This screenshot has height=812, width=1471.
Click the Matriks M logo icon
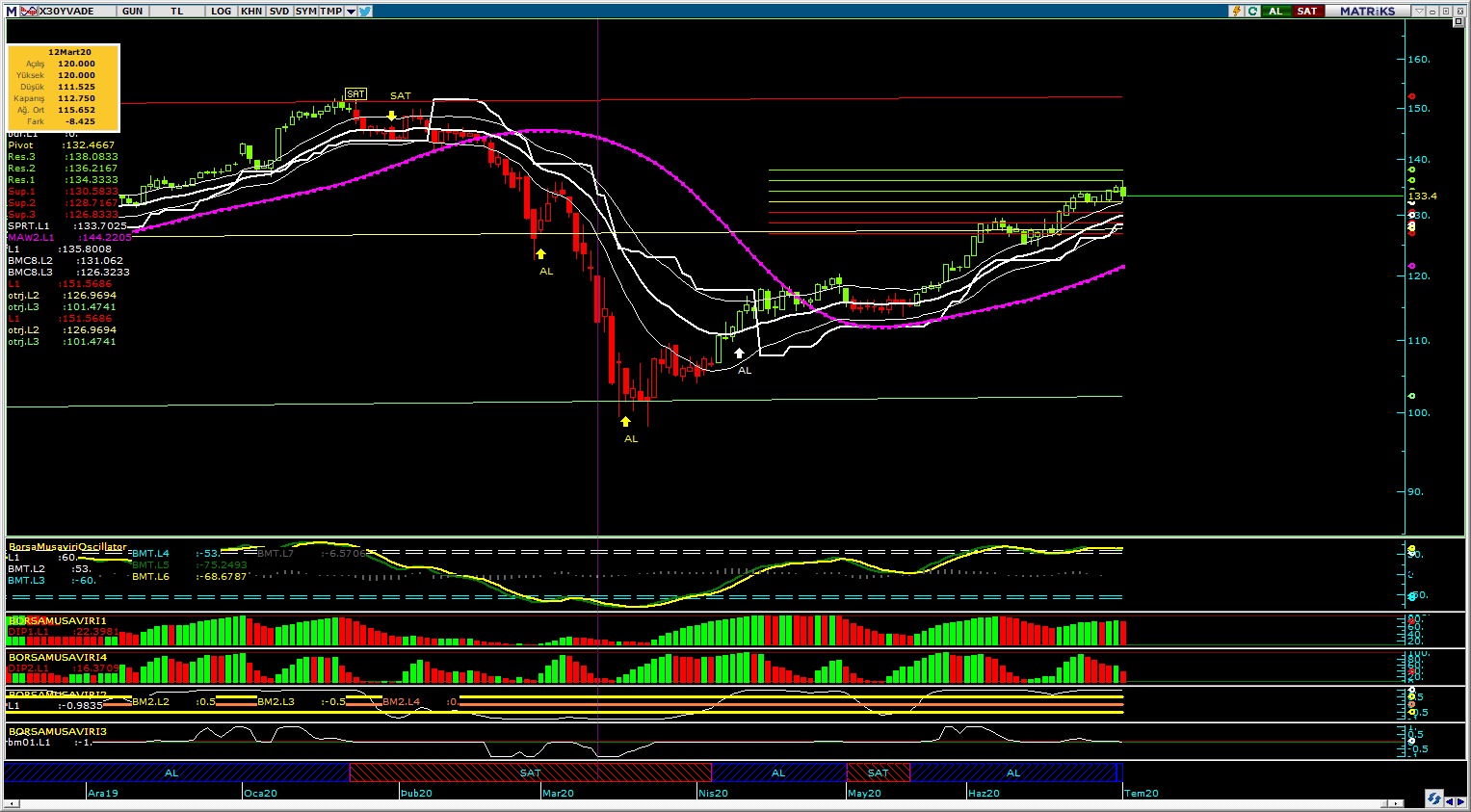click(x=12, y=11)
